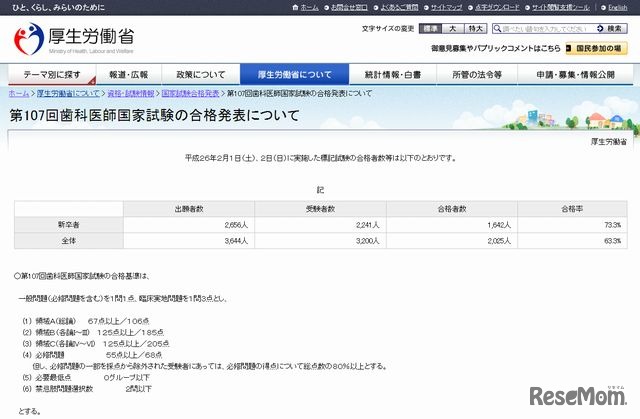Click cell 2,025人
Screen dimensions: 640x419
point(452,241)
